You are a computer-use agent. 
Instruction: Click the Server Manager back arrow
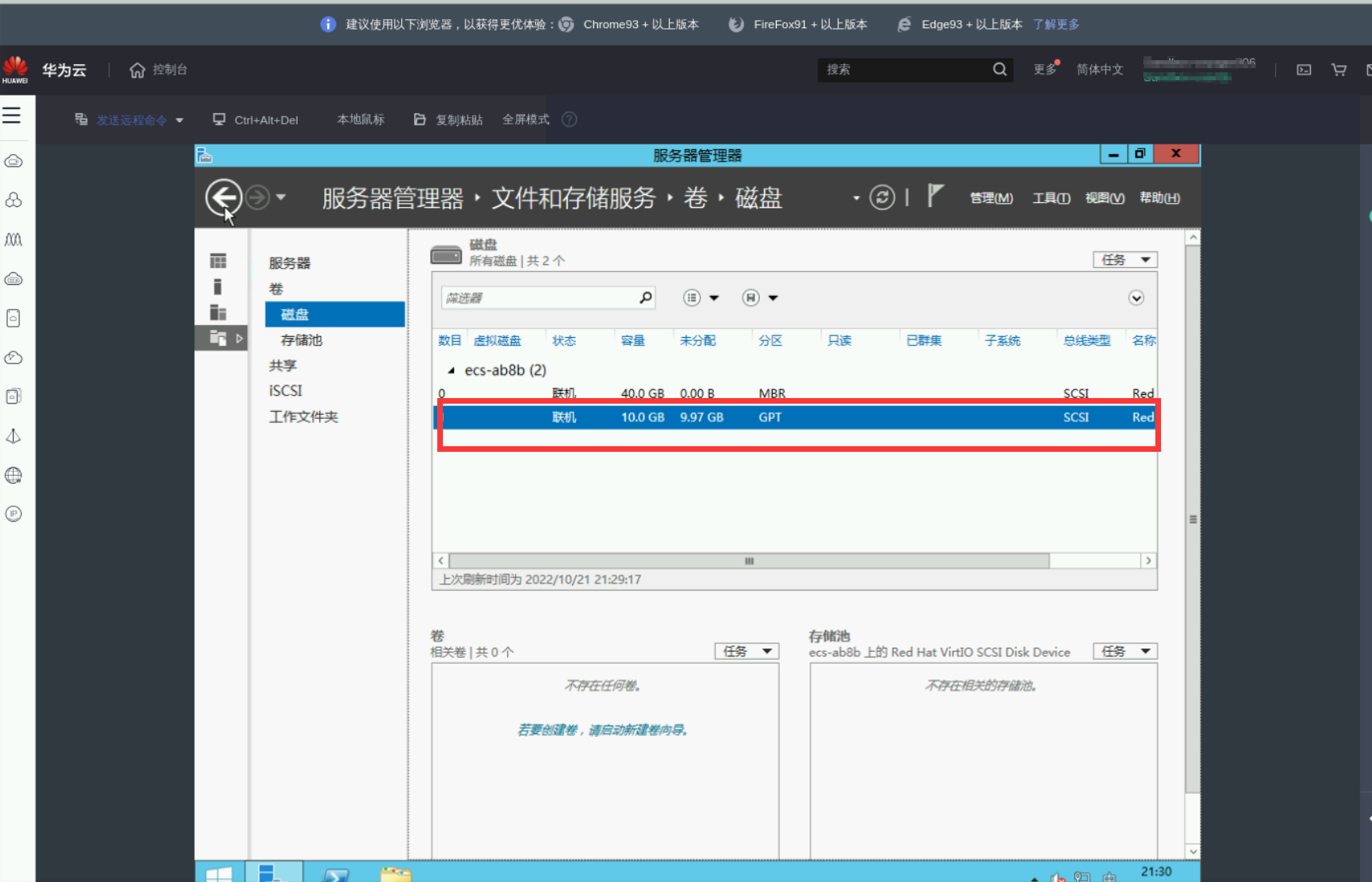point(223,197)
